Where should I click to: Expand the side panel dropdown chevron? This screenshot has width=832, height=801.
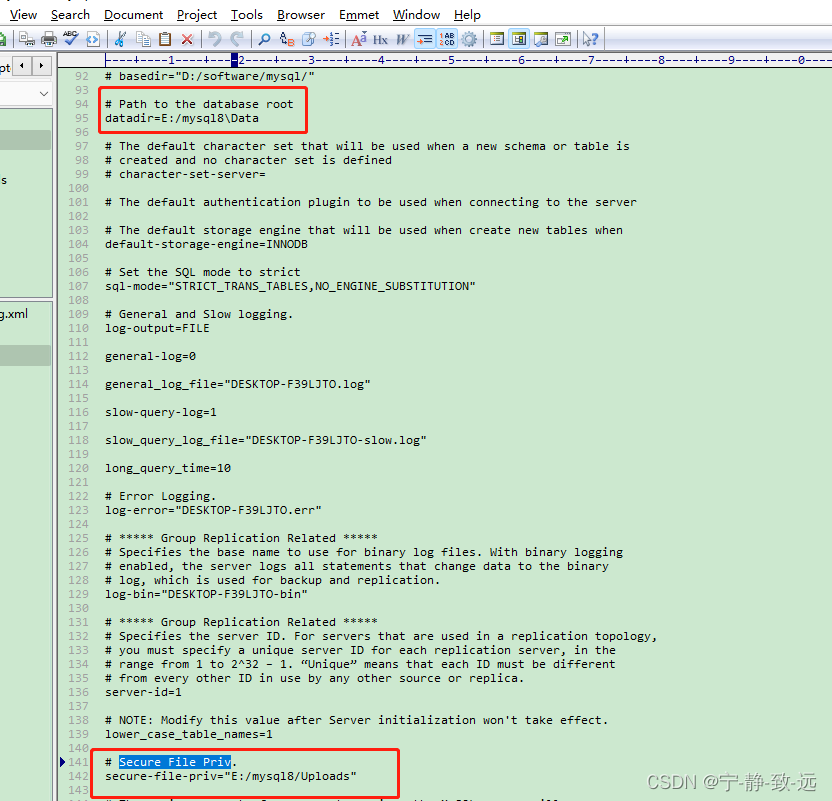click(44, 94)
